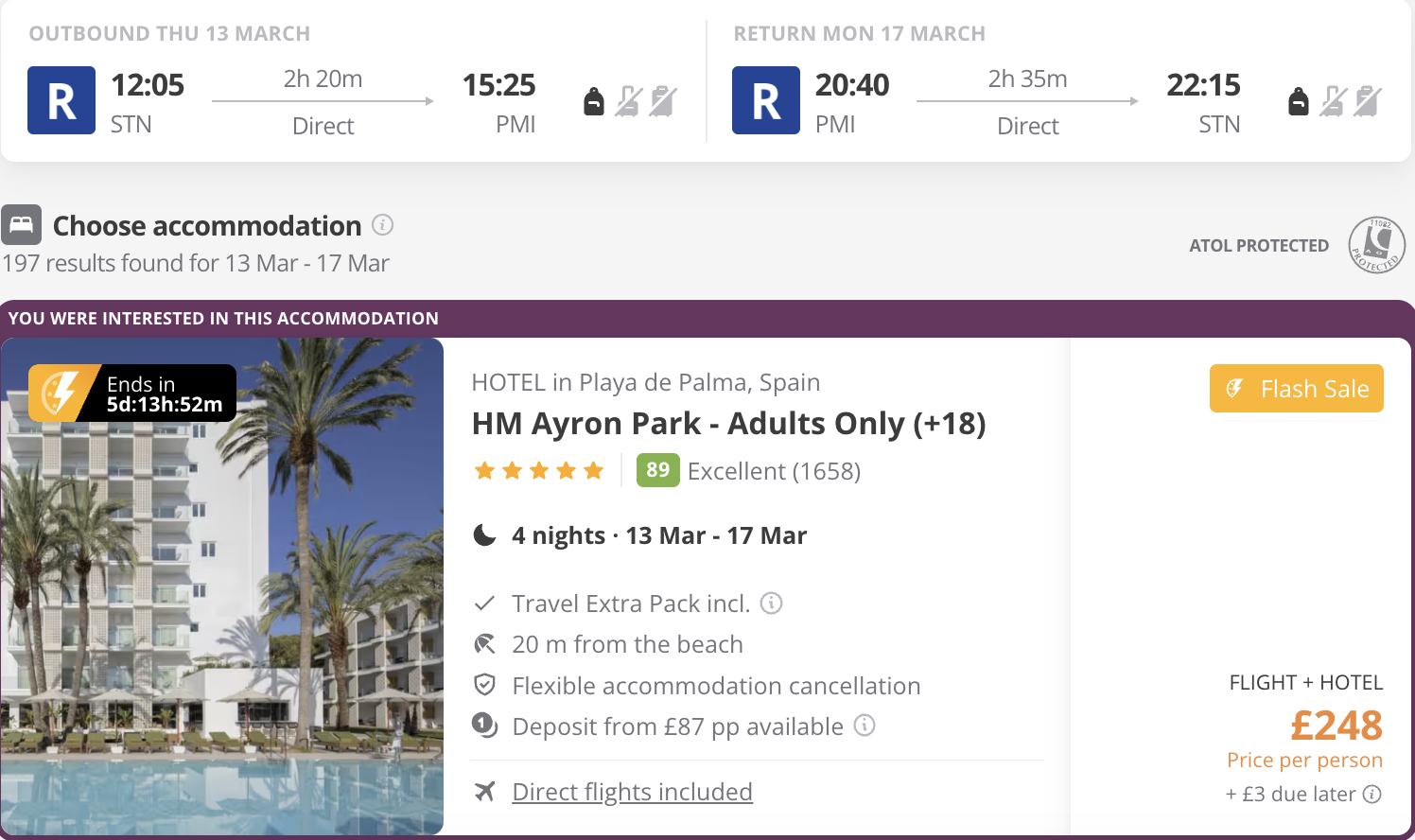This screenshot has width=1415, height=840.
Task: Click the Flash Sale button
Action: tap(1296, 389)
